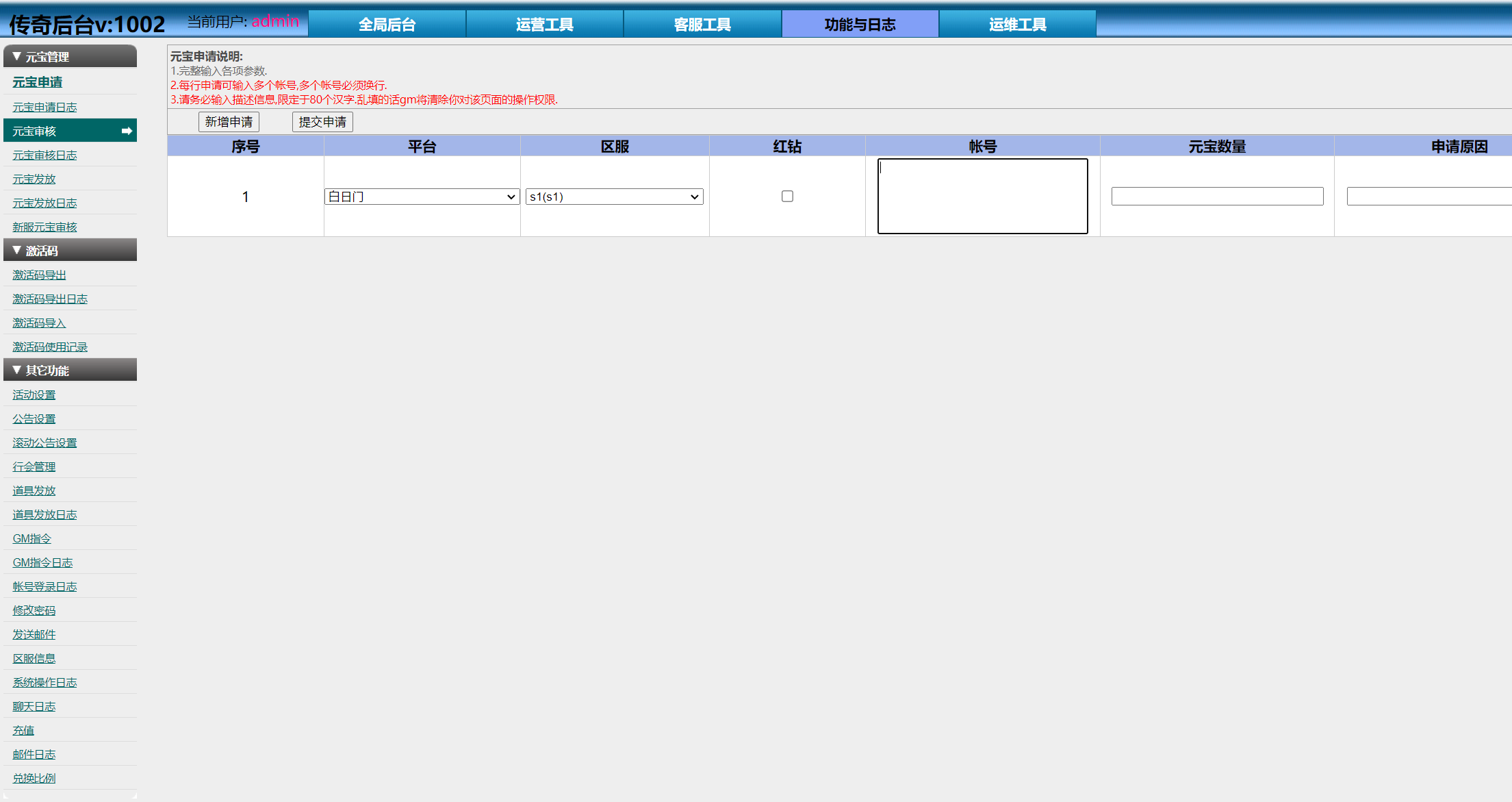1512x802 pixels.
Task: Go to the 客服工具 tab
Action: (x=702, y=25)
